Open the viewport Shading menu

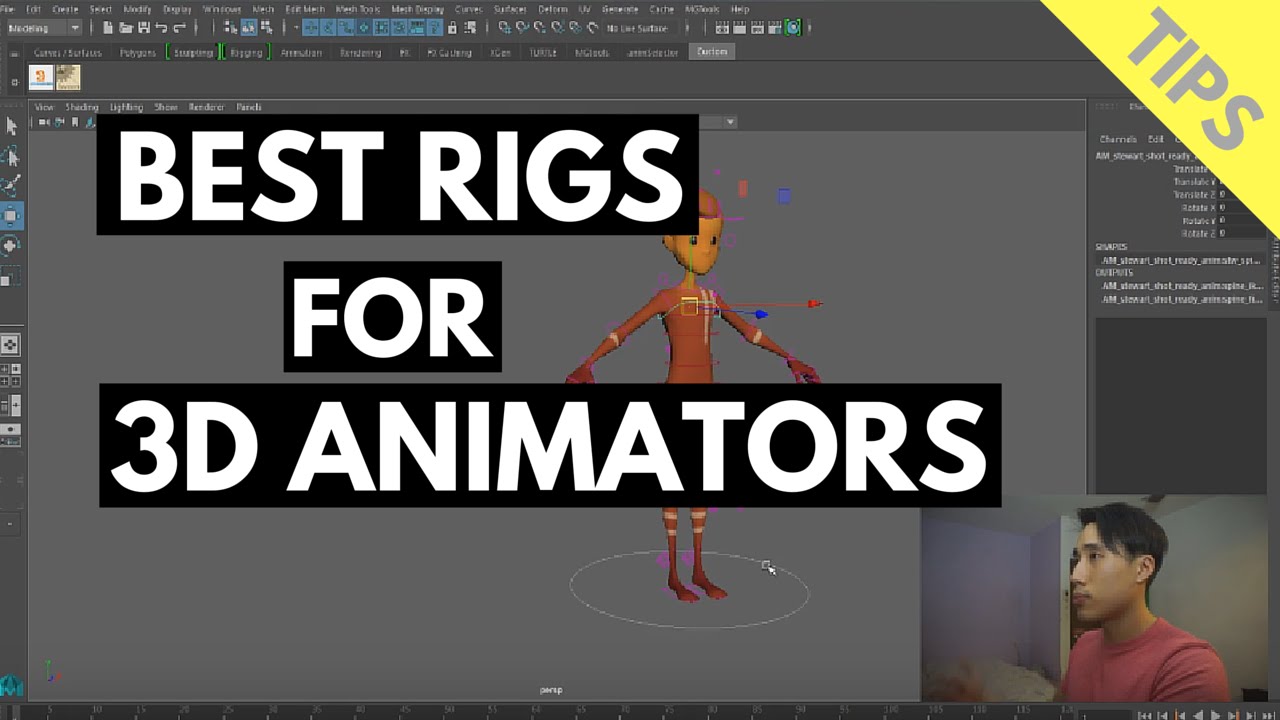pyautogui.click(x=82, y=107)
